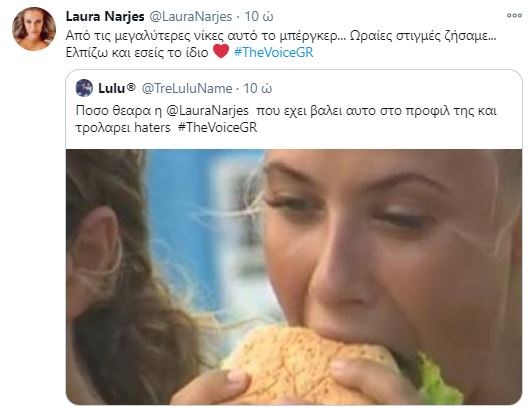
Task: Click Lulu's small profile avatar
Action: 84,88
